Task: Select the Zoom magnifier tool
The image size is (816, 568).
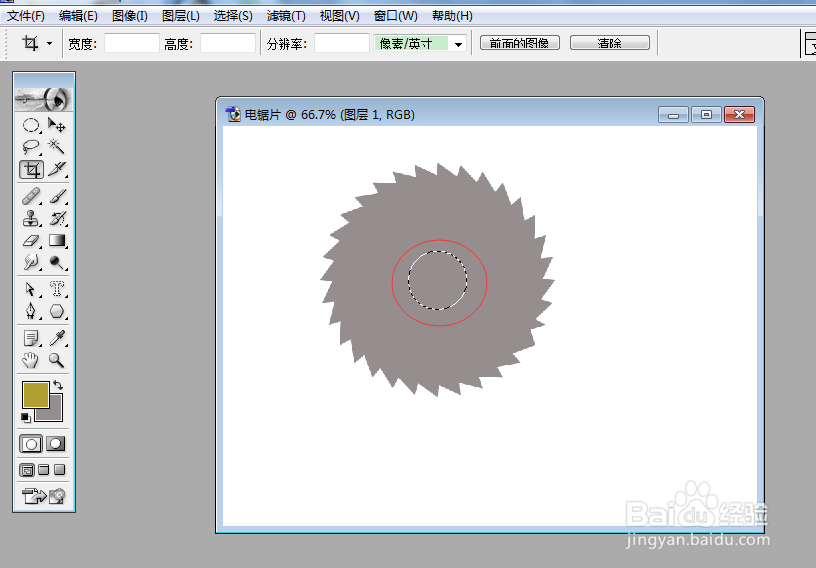Action: tap(57, 360)
